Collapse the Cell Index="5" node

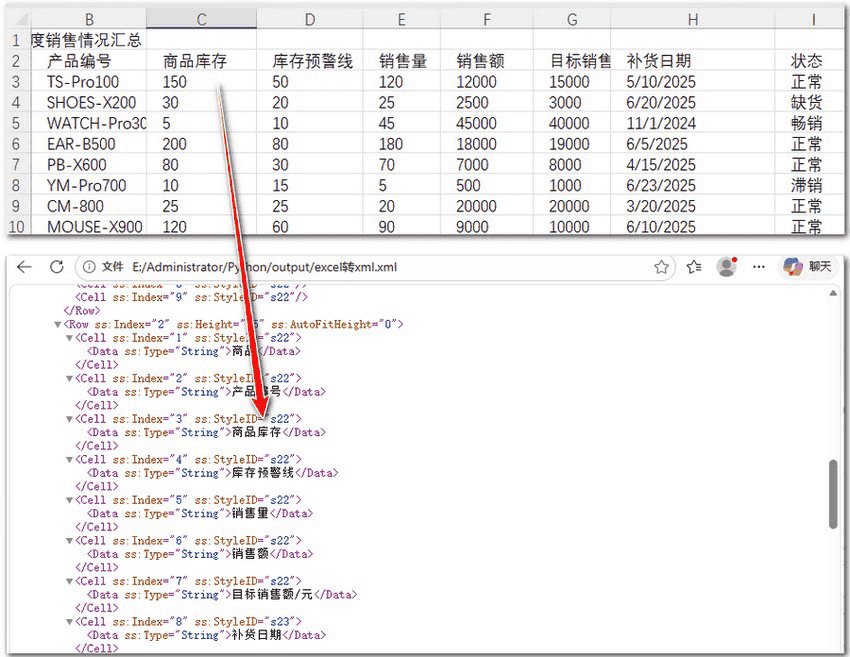[x=69, y=501]
